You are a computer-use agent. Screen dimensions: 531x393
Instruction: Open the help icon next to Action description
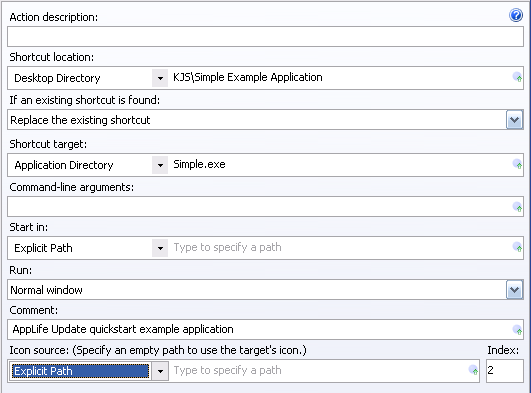click(516, 15)
